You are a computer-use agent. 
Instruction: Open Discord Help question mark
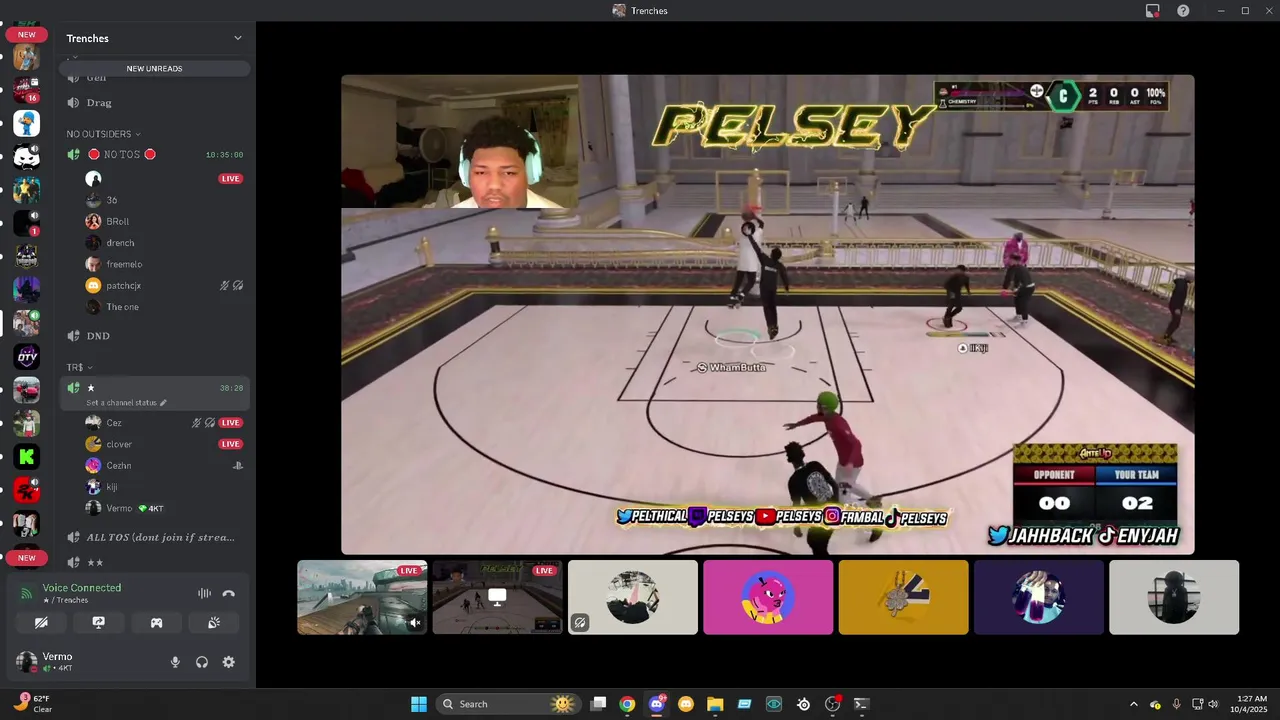(x=1183, y=10)
